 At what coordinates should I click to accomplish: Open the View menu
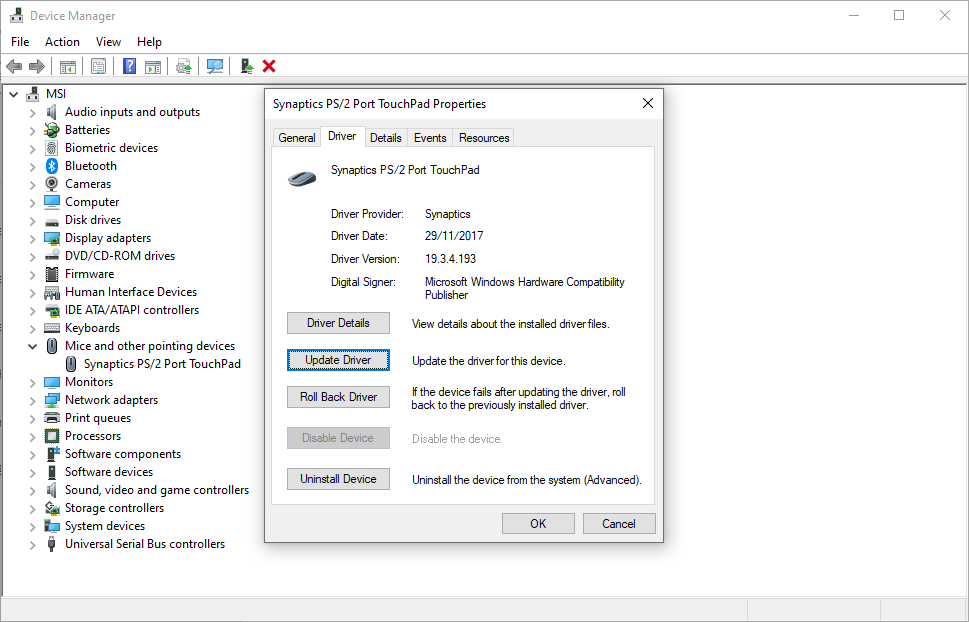click(x=108, y=42)
